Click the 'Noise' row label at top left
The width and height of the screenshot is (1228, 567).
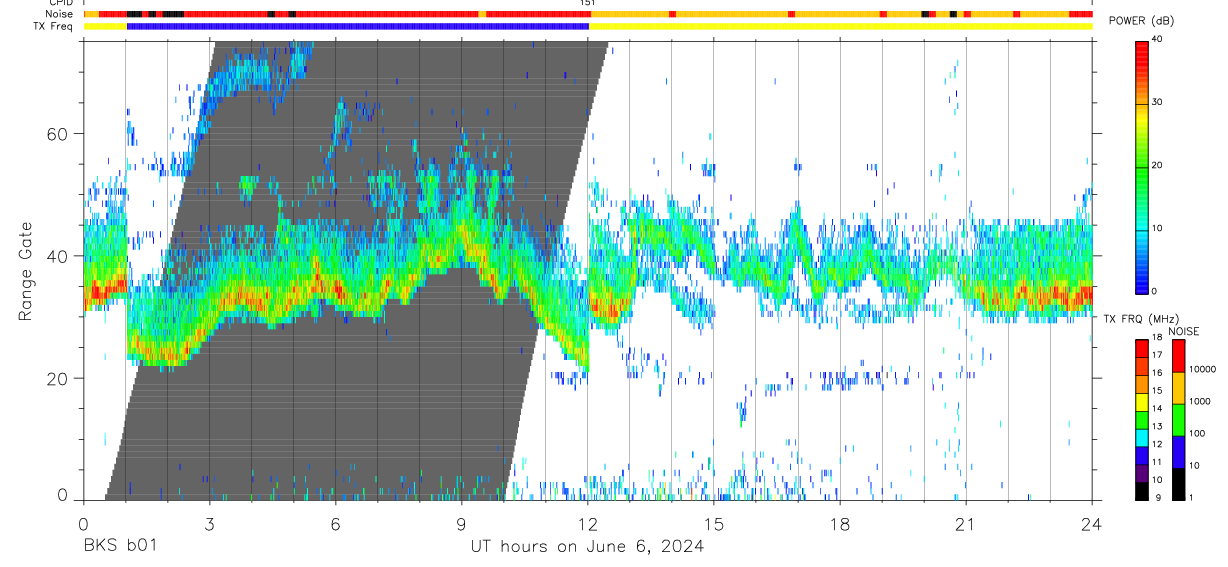click(61, 14)
